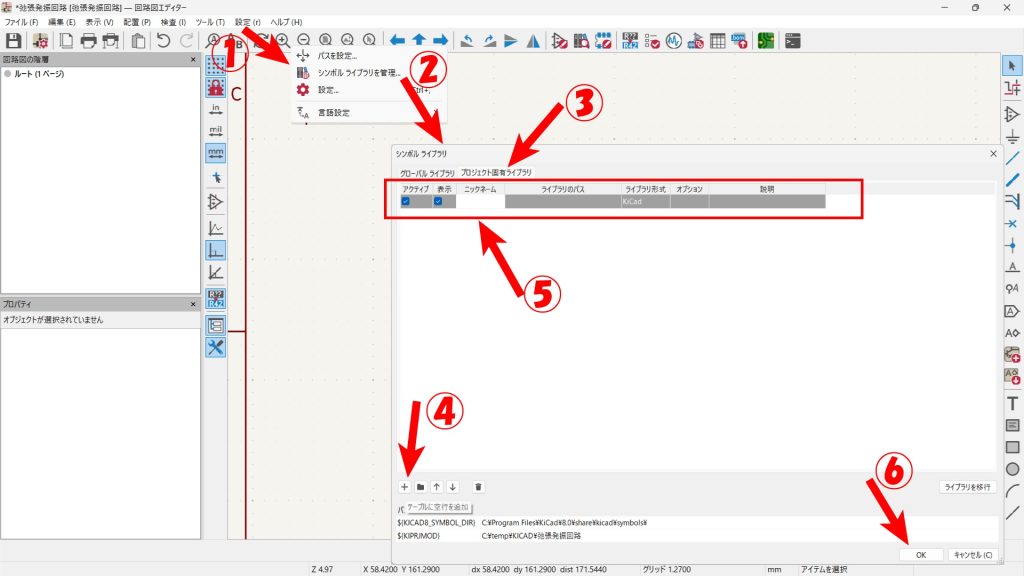Select the Add Text tool (T icon)
The height and width of the screenshot is (576, 1024).
tap(1012, 404)
